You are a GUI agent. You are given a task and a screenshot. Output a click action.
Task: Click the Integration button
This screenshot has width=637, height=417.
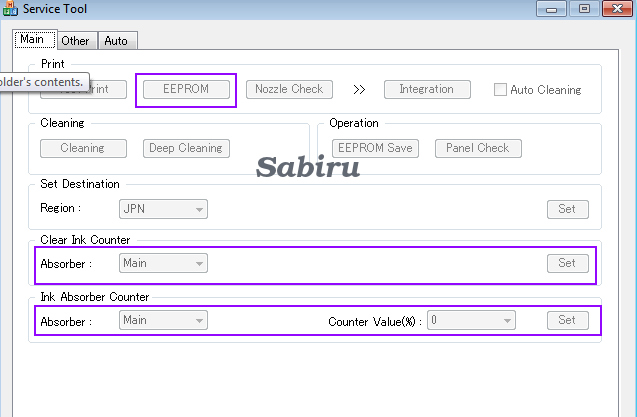427,89
